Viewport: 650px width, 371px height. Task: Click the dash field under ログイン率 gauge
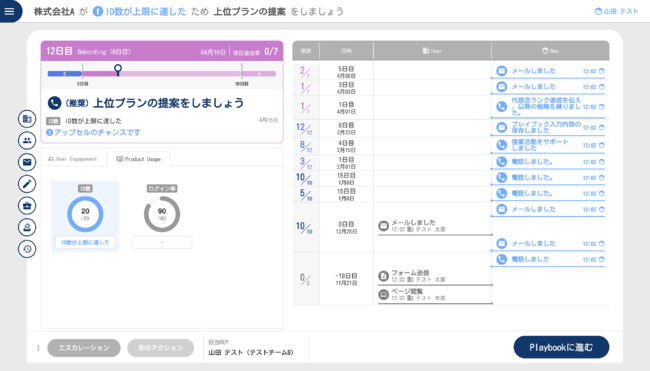[x=162, y=242]
